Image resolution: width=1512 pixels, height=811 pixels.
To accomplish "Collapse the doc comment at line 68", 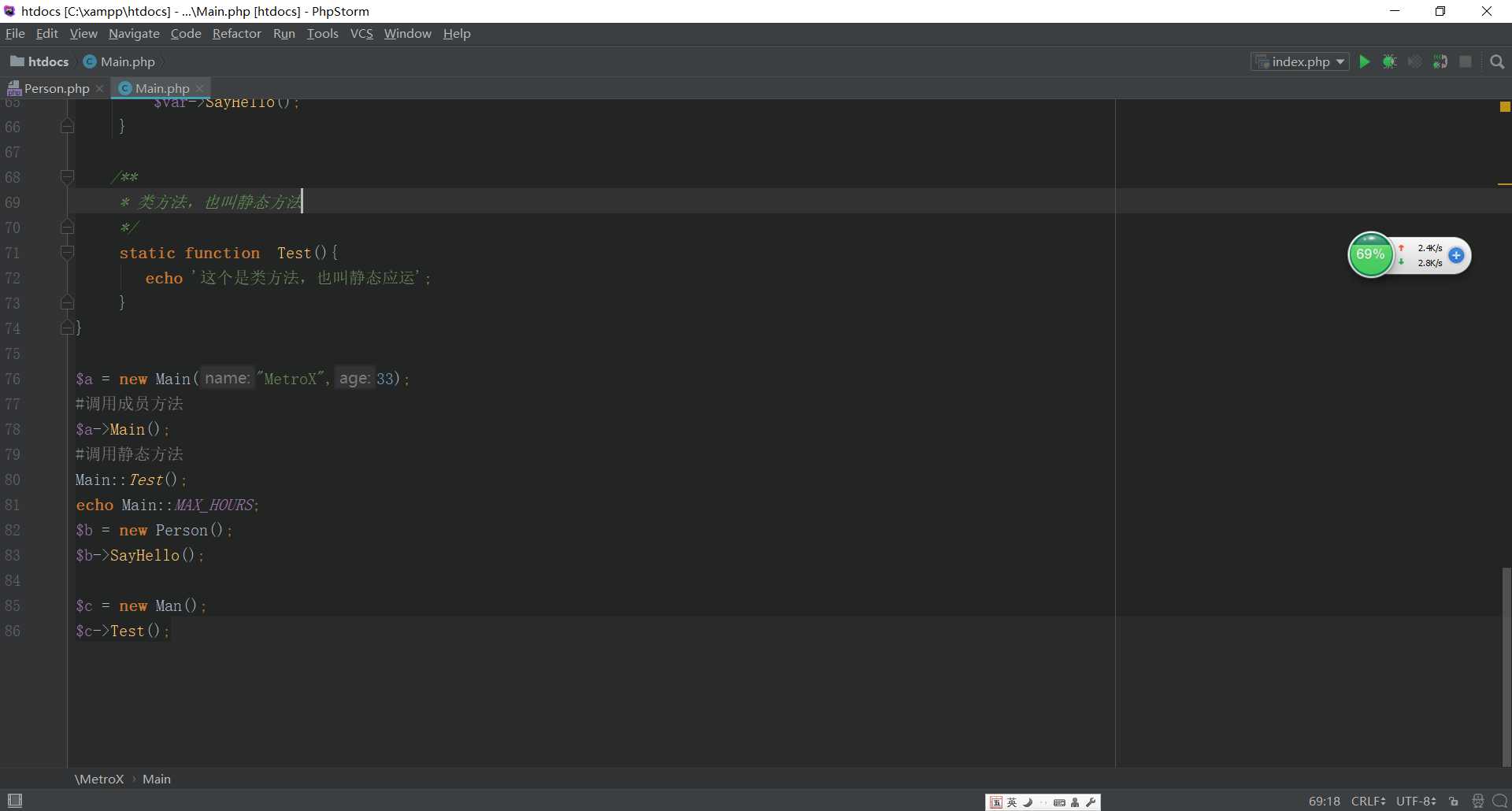I will tap(67, 177).
